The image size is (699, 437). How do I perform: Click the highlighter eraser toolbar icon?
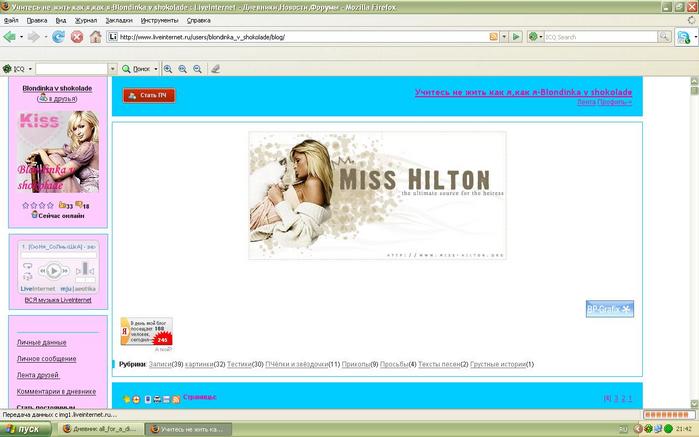pyautogui.click(x=215, y=69)
